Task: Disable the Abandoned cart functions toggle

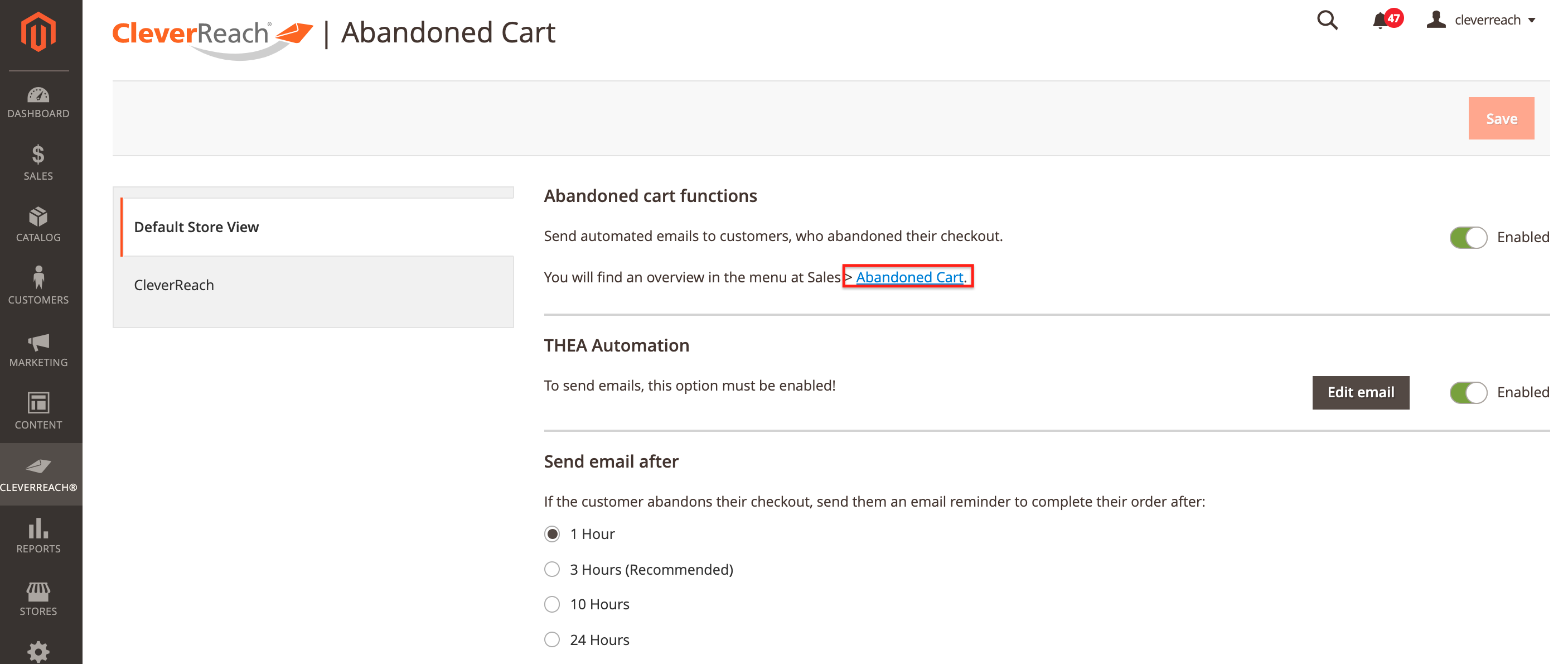Action: tap(1468, 238)
